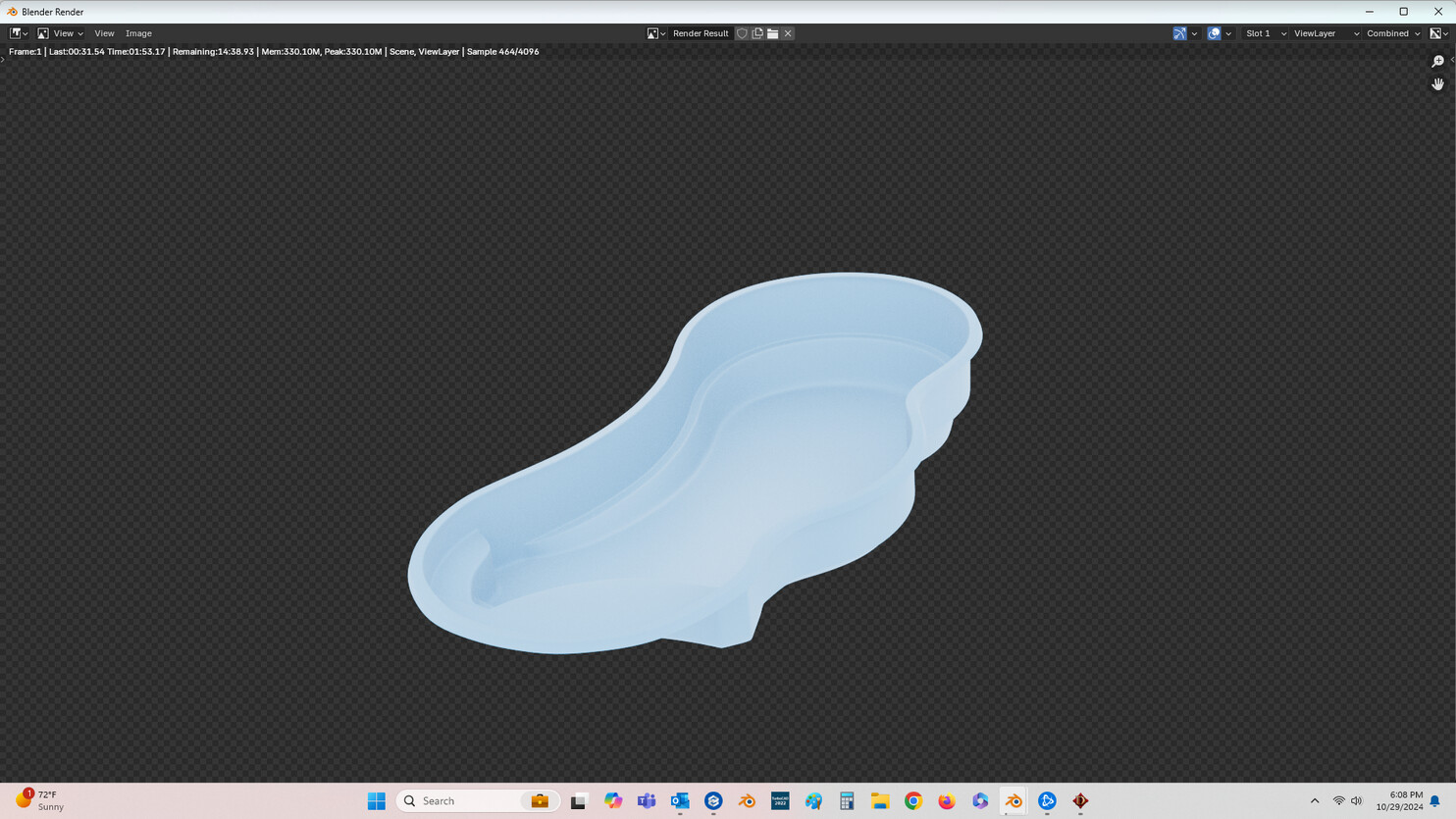Screen dimensions: 1456x819
Task: Open an image file with the folder icon
Action: (x=772, y=32)
